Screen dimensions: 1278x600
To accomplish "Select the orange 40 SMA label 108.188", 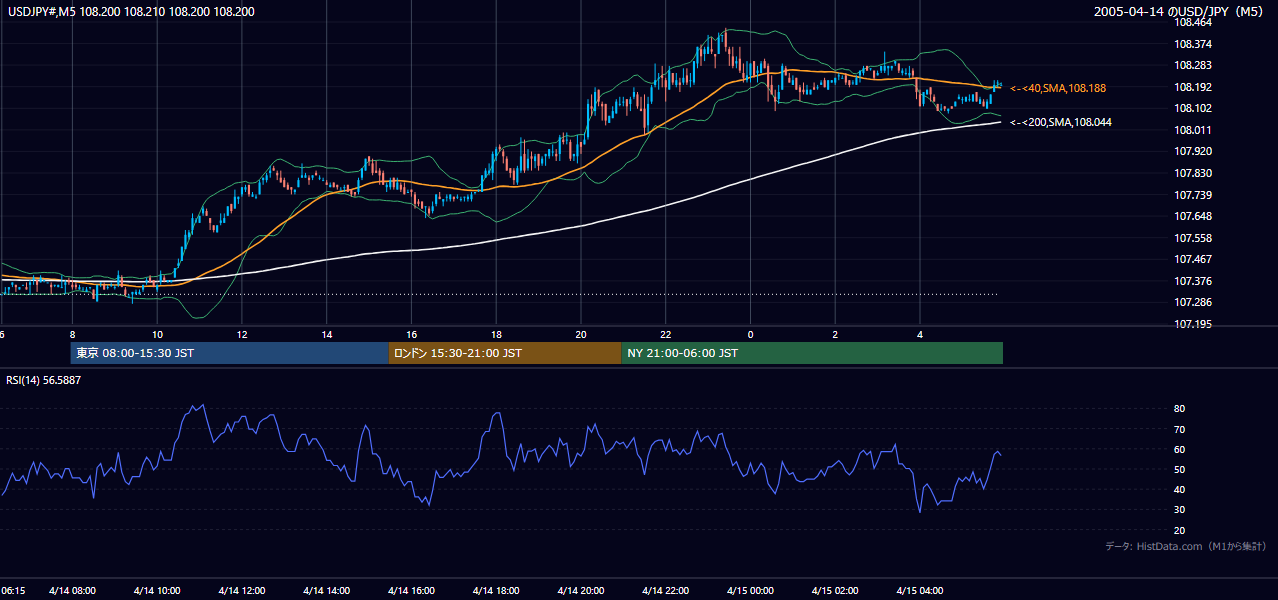I will pyautogui.click(x=1058, y=88).
